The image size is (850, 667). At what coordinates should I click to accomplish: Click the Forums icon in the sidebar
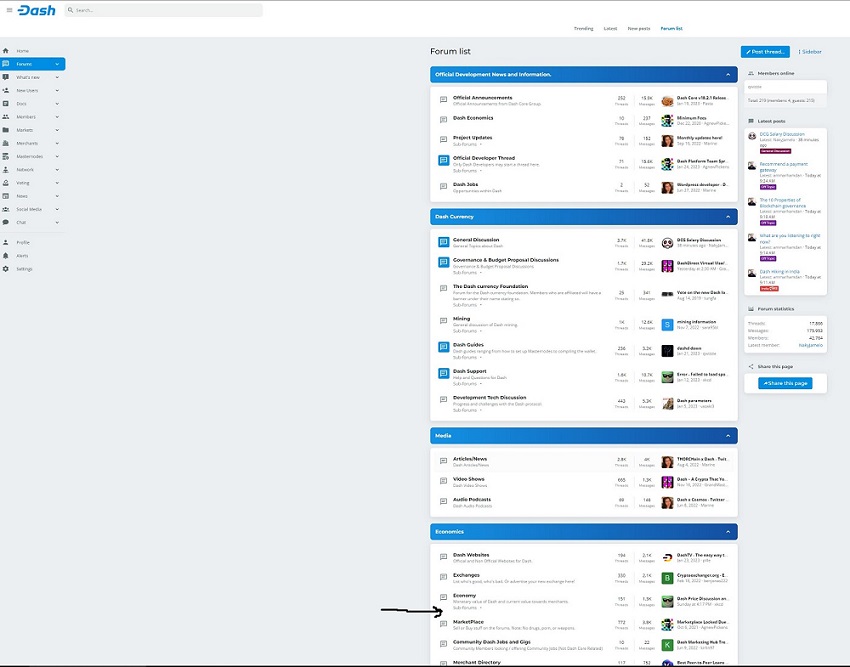pos(5,64)
